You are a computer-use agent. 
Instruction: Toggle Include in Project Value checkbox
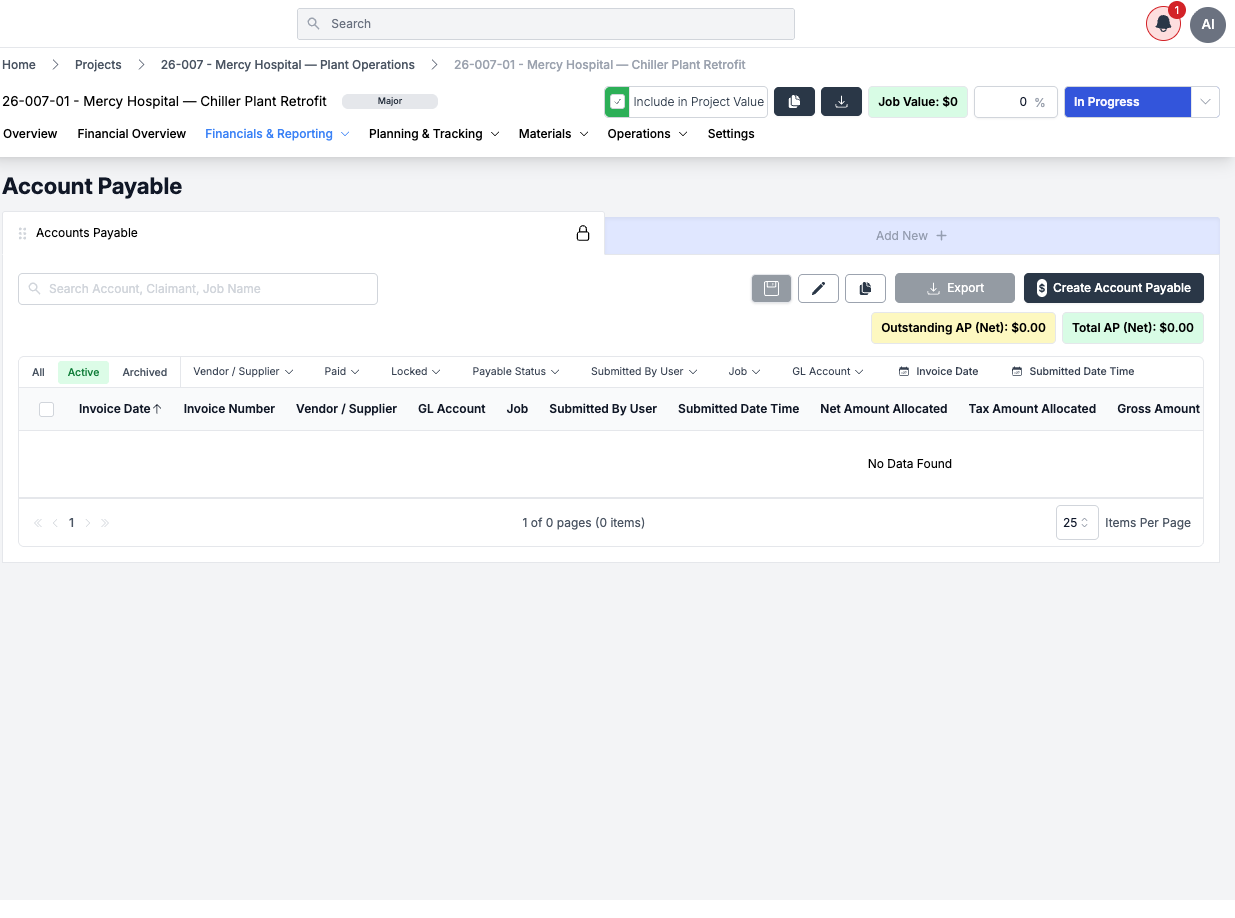click(617, 102)
